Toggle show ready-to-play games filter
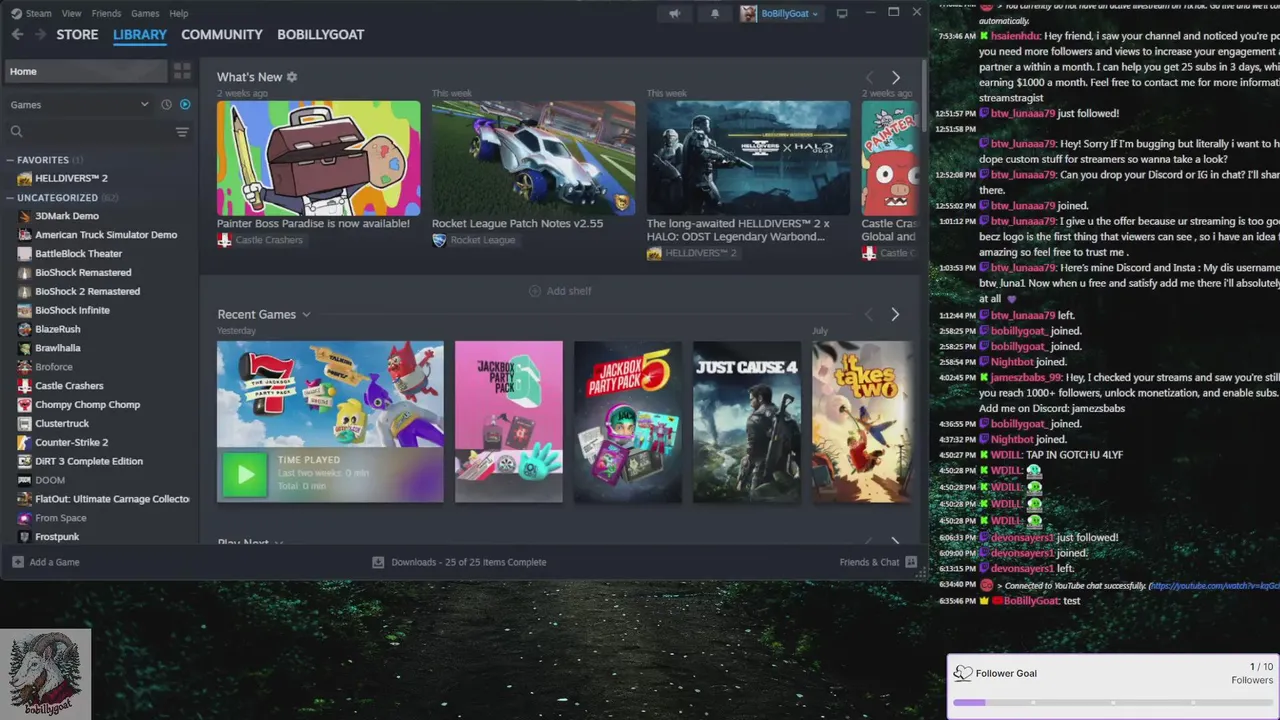The image size is (1280, 720). pyautogui.click(x=185, y=104)
